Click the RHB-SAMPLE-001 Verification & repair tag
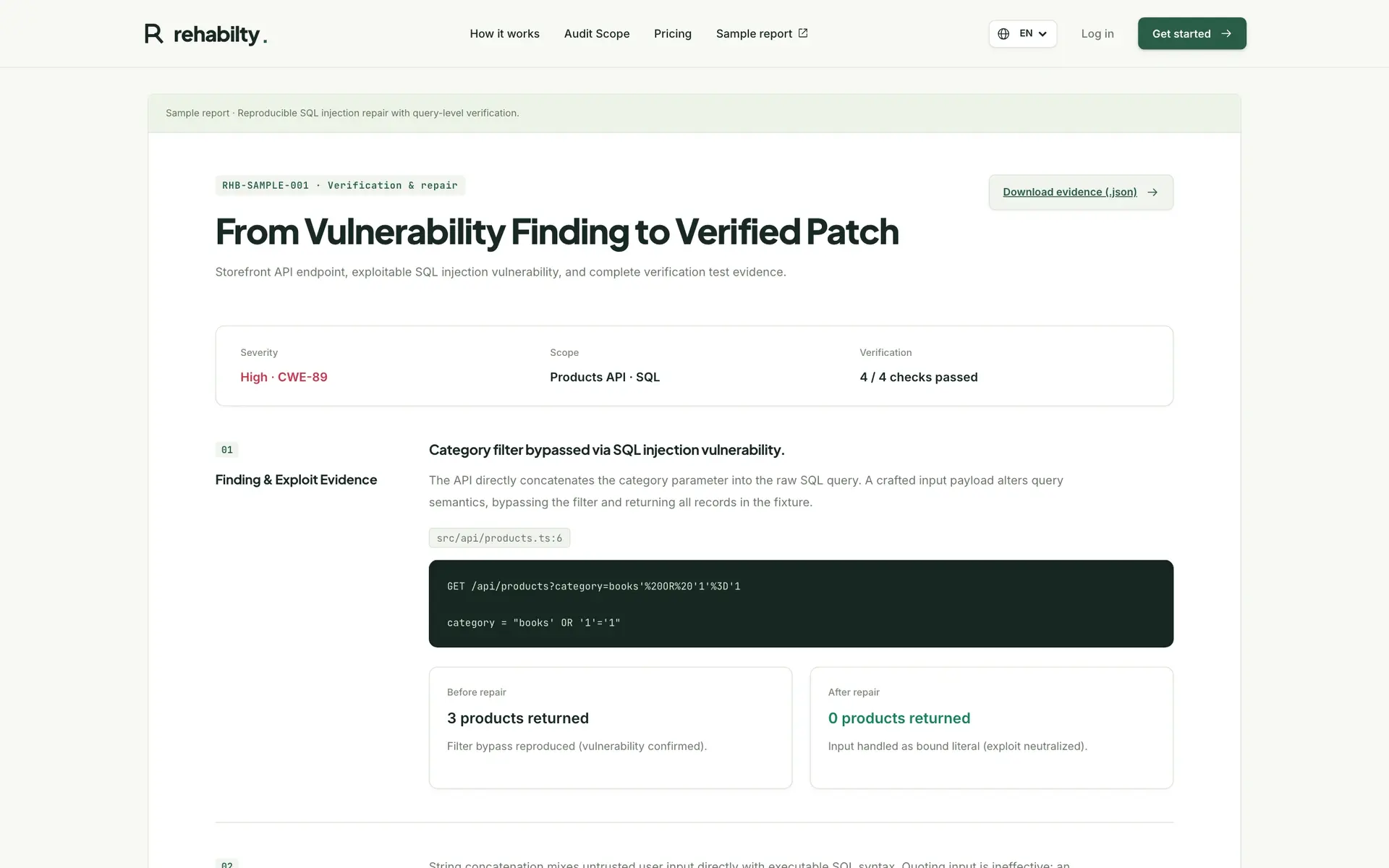Viewport: 1389px width, 868px height. point(340,185)
